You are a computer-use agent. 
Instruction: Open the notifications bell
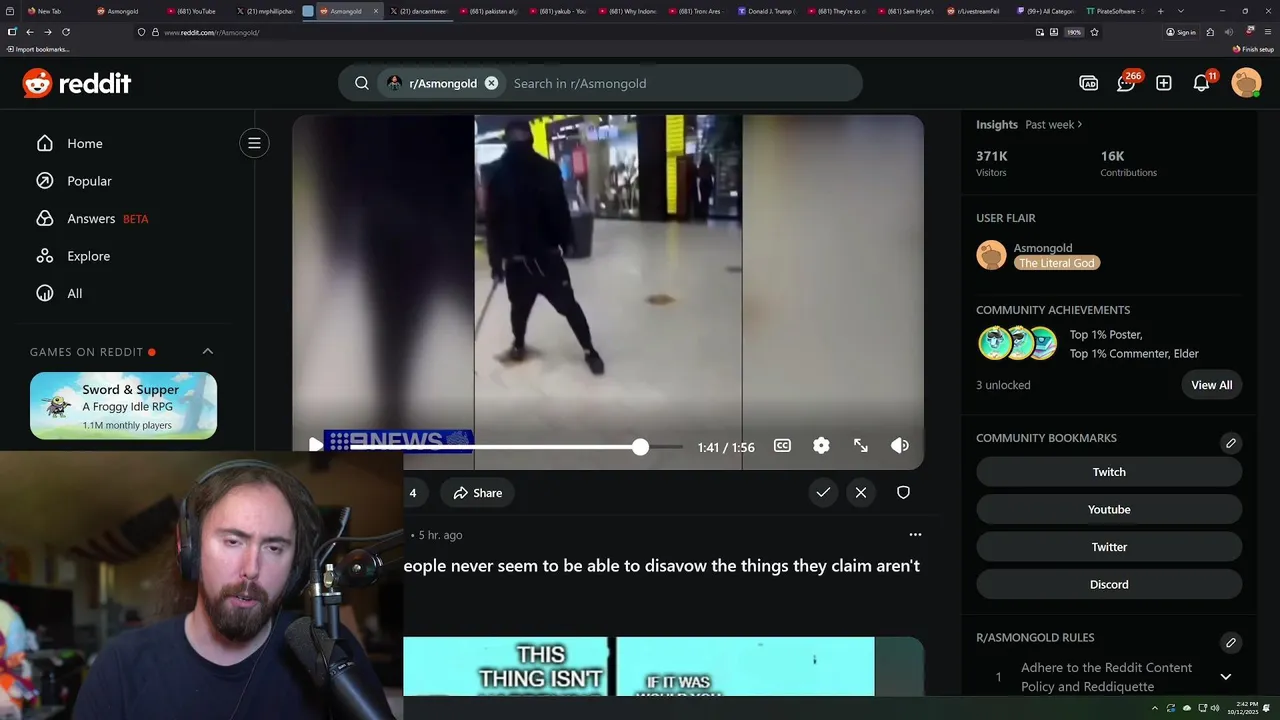click(1202, 83)
